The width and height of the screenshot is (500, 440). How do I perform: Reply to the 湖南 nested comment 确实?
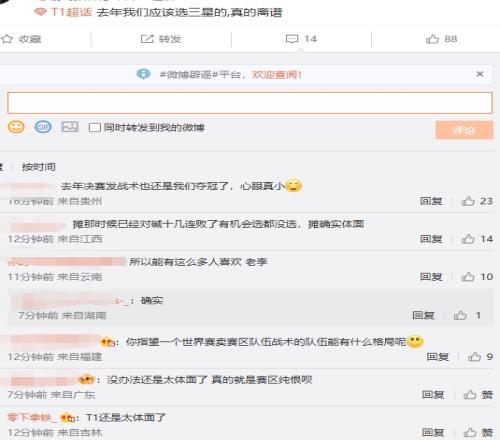pyautogui.click(x=423, y=315)
